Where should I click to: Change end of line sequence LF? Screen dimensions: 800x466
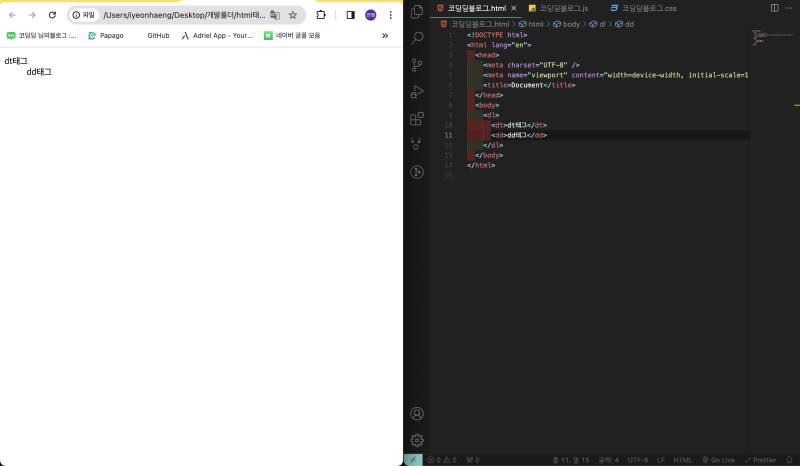pyautogui.click(x=661, y=460)
